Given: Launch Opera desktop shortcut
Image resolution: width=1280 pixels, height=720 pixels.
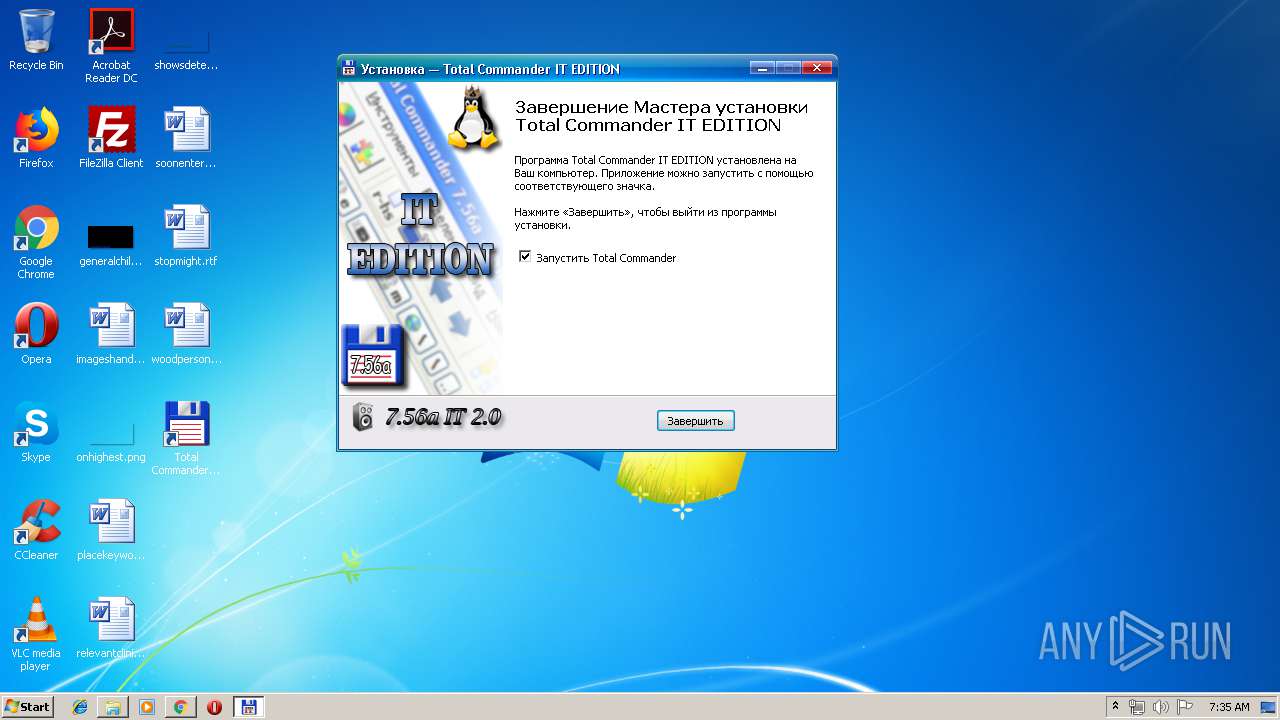Looking at the screenshot, I should (x=36, y=334).
